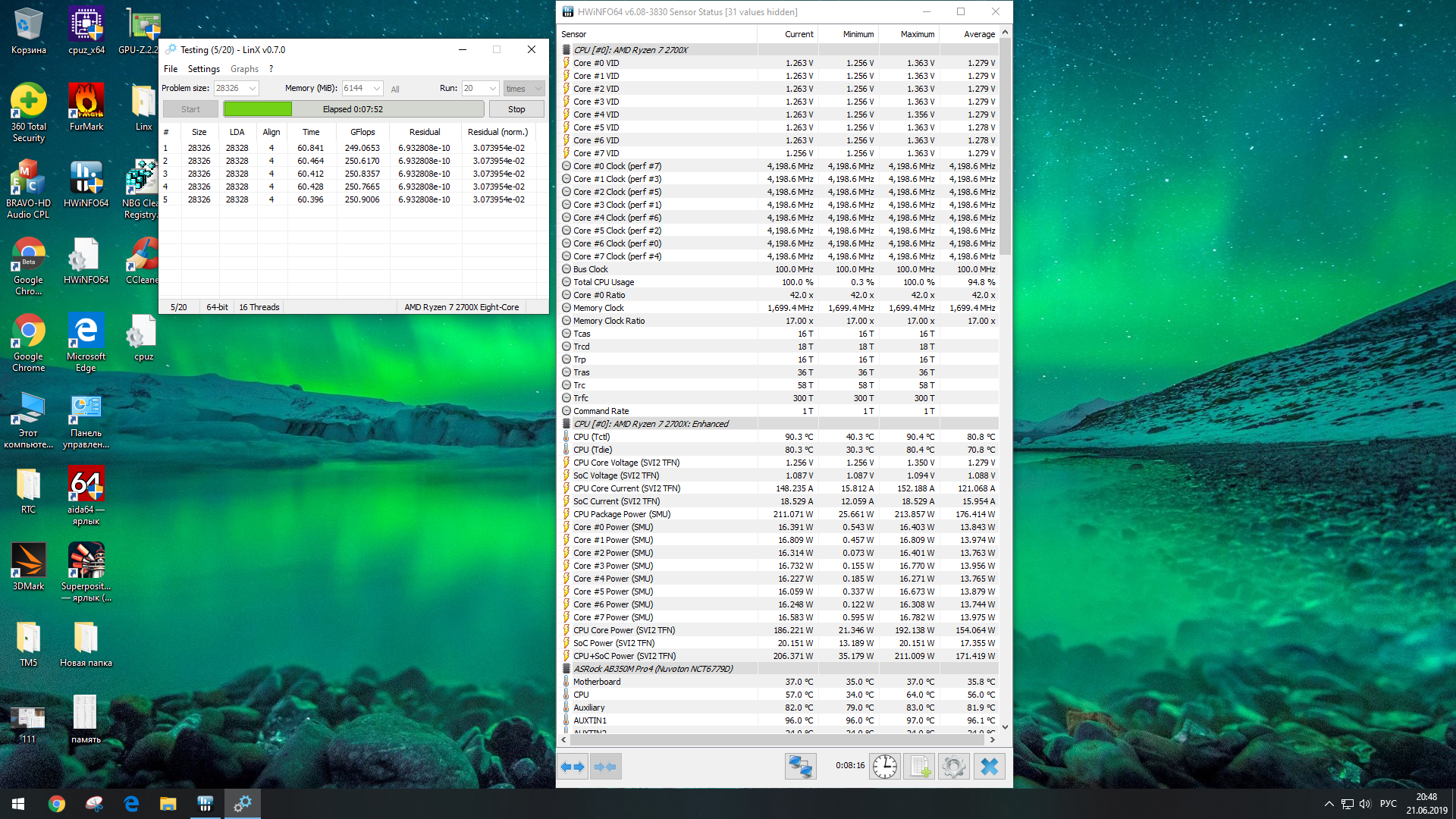
Task: Expand the Problem size dropdown in LinX
Action: (x=253, y=88)
